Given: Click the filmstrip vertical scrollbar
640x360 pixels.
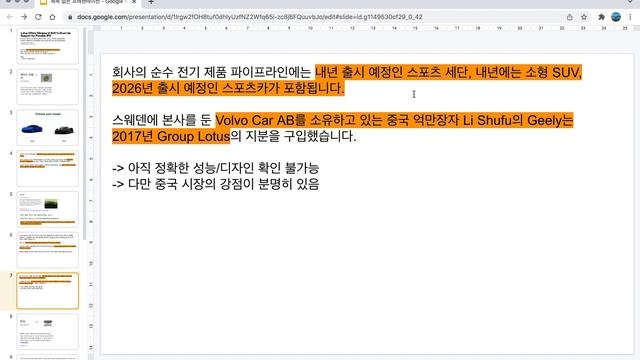Looking at the screenshot, I should point(84,133).
